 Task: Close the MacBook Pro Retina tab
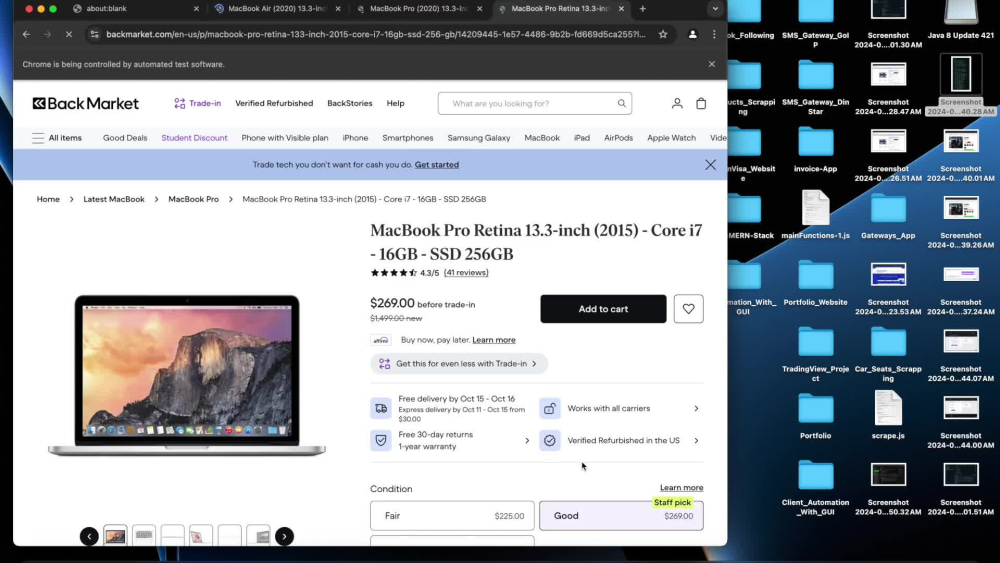coord(621,9)
